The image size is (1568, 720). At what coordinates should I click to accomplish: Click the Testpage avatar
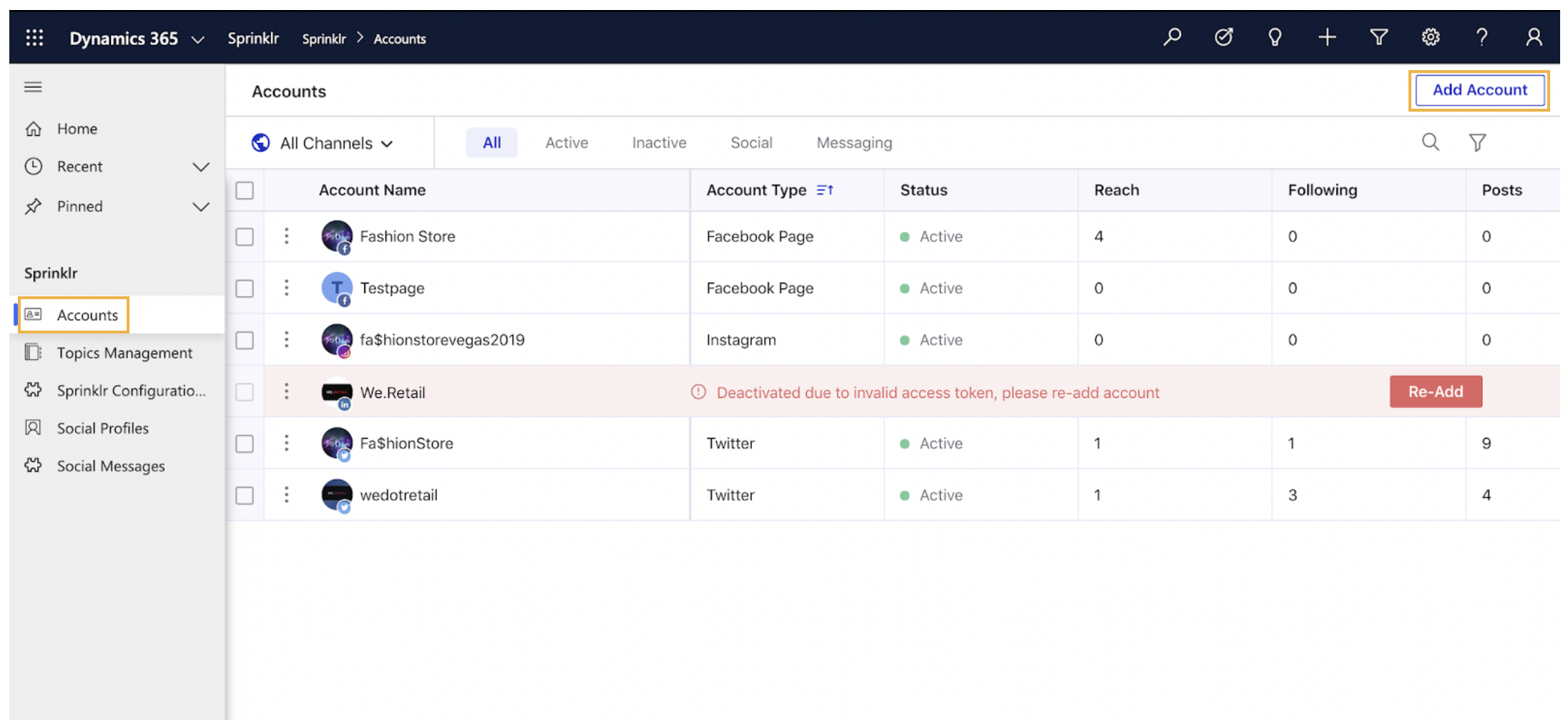(x=337, y=288)
